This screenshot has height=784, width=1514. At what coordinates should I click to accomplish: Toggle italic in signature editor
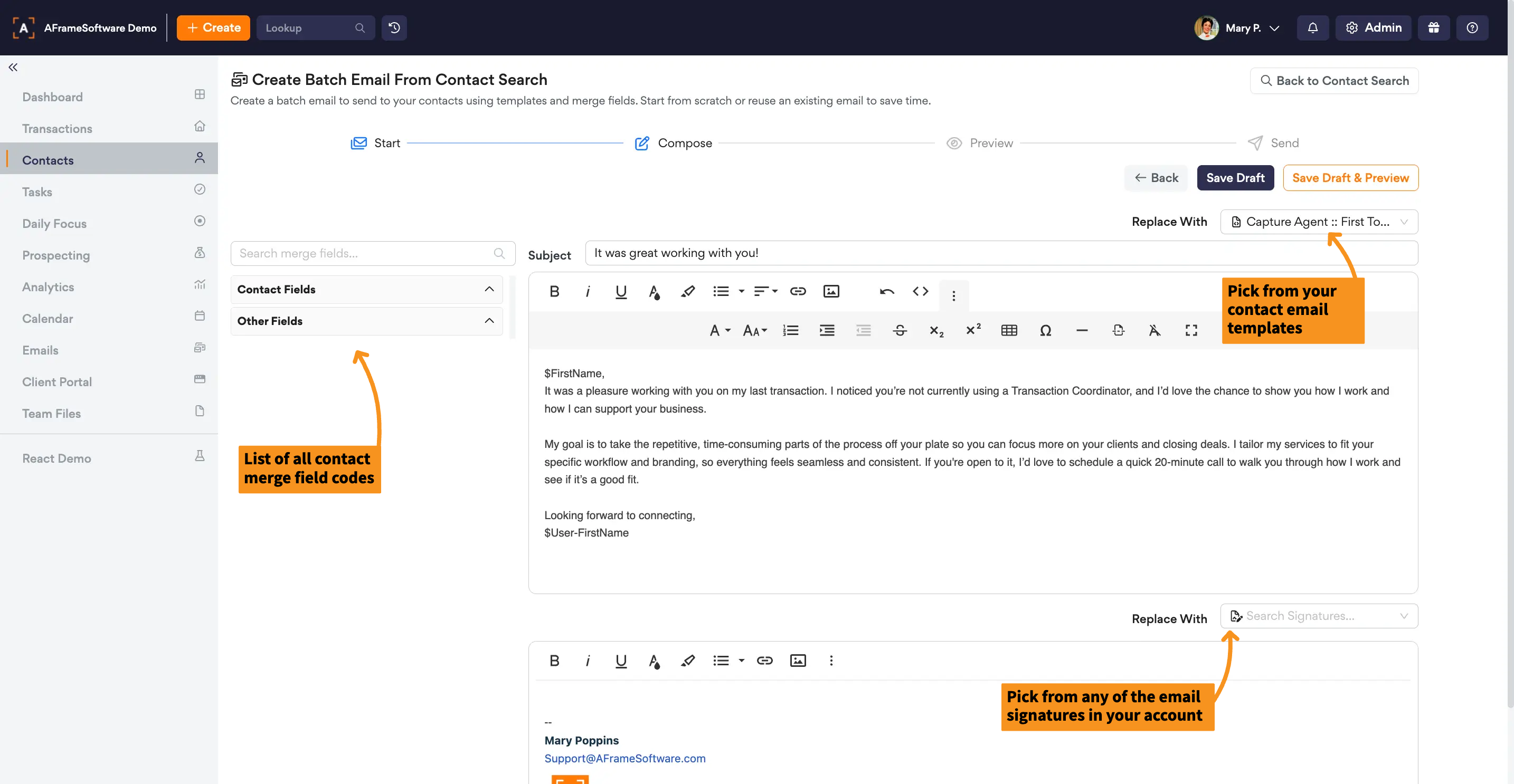pyautogui.click(x=587, y=661)
